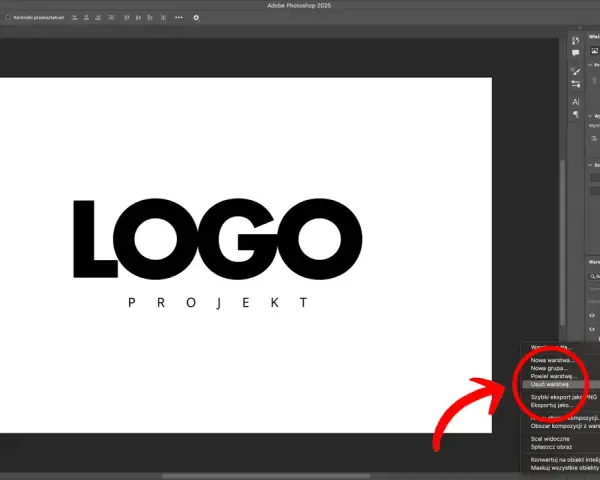
Task: Click the pixel layer image icon in Properties
Action: tap(594, 51)
